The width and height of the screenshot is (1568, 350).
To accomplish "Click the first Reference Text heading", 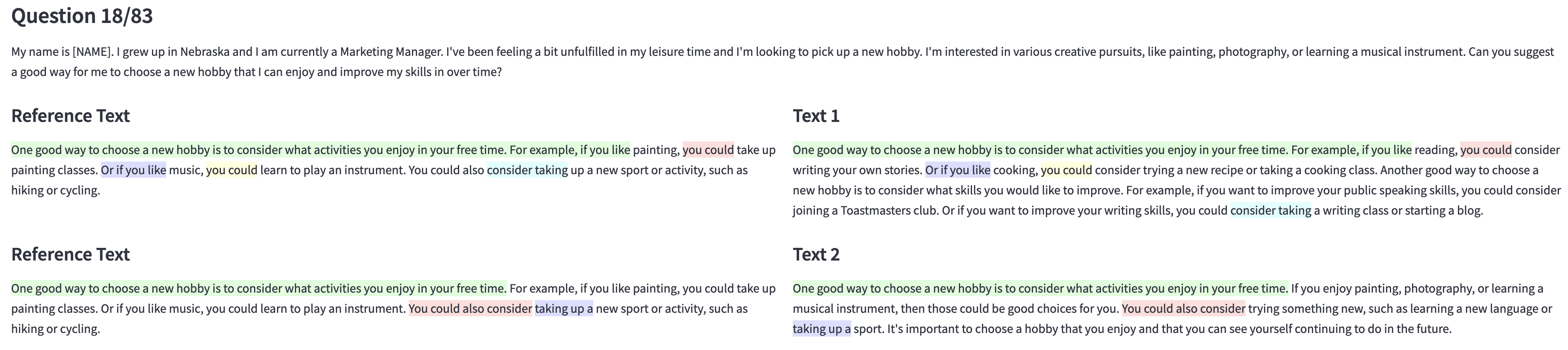I will [x=70, y=116].
